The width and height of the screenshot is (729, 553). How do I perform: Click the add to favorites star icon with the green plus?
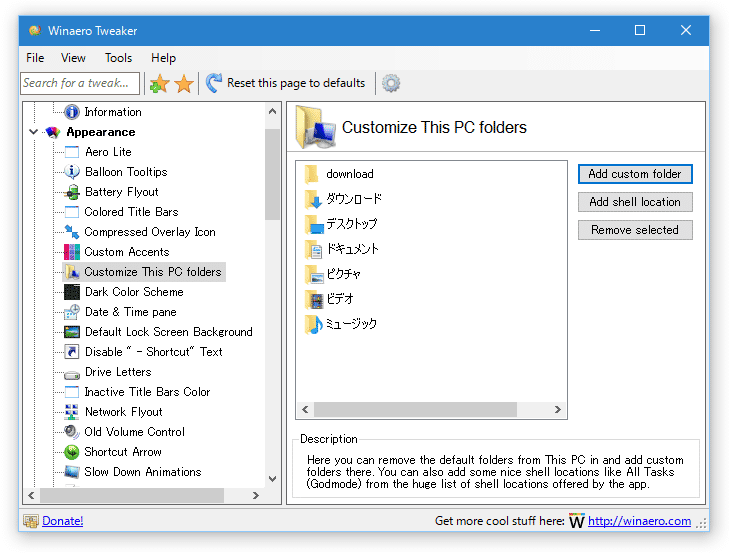pos(159,84)
